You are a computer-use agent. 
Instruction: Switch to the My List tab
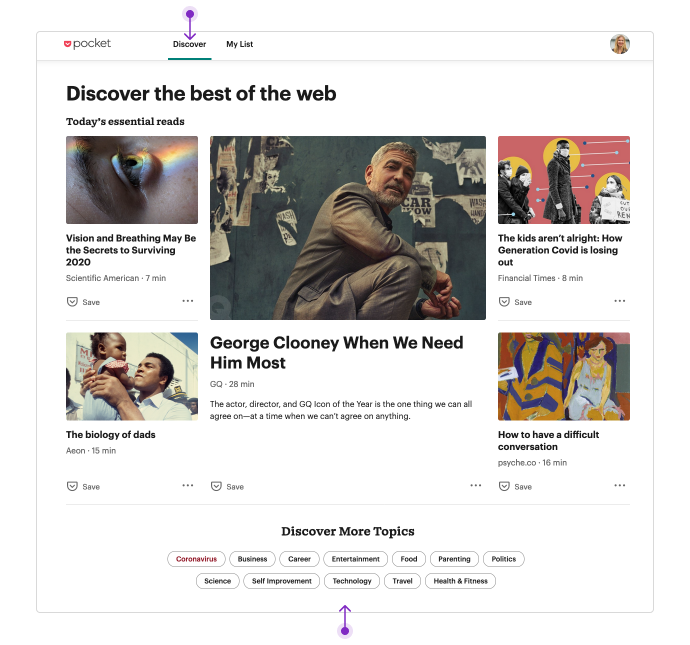click(x=239, y=44)
